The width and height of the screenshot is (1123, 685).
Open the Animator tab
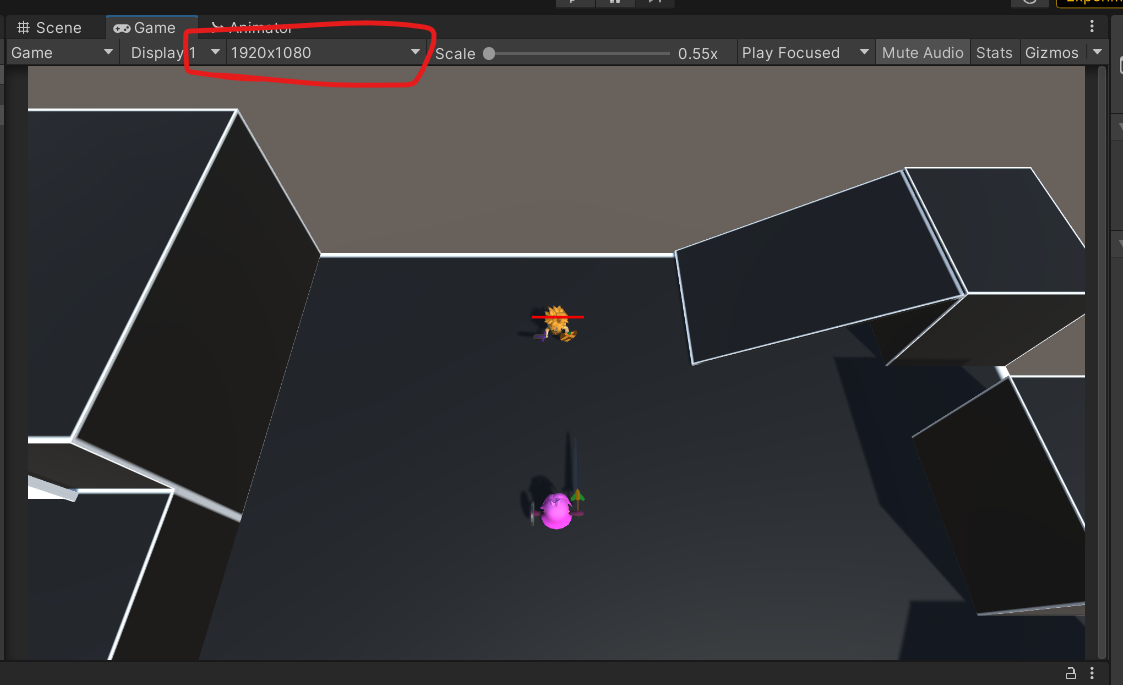point(252,28)
